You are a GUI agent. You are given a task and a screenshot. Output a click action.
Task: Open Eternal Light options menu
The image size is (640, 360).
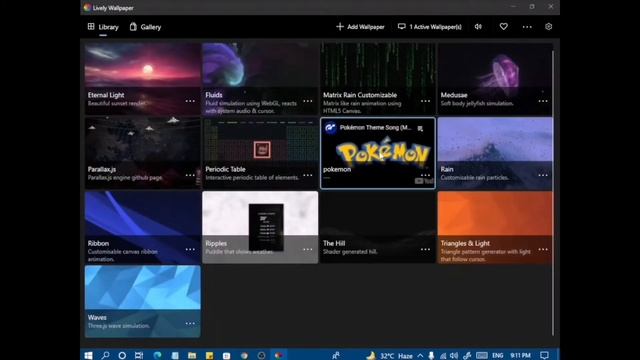pyautogui.click(x=190, y=101)
